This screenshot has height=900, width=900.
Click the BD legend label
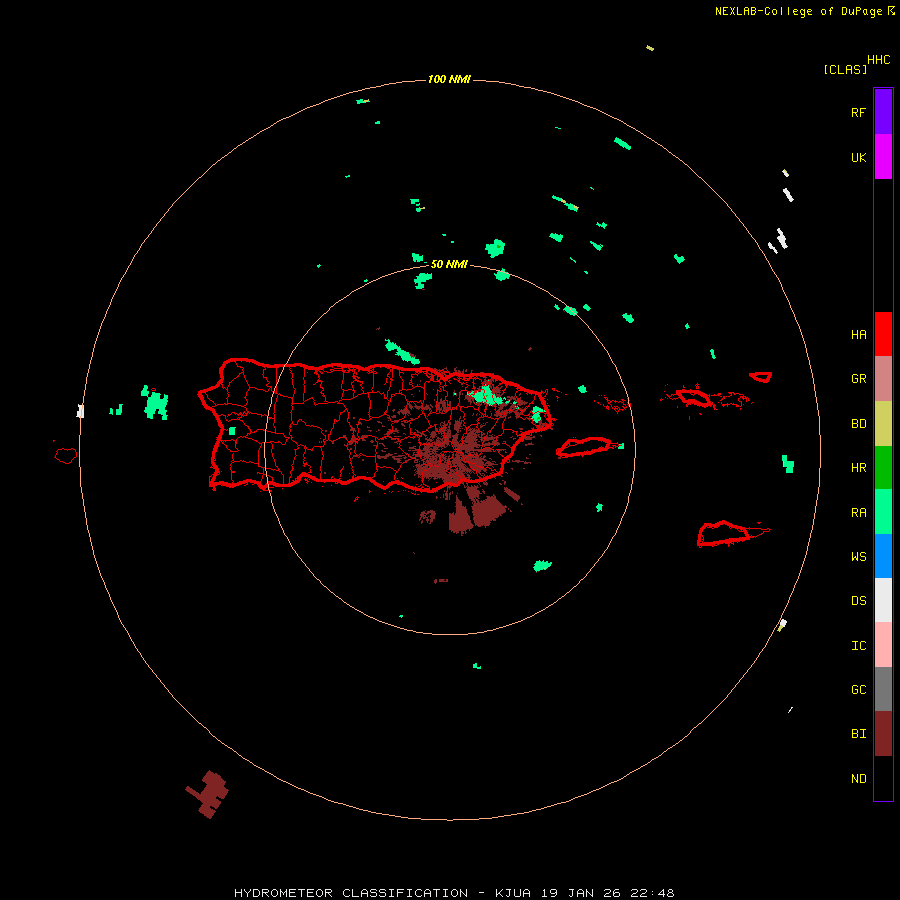(x=858, y=424)
